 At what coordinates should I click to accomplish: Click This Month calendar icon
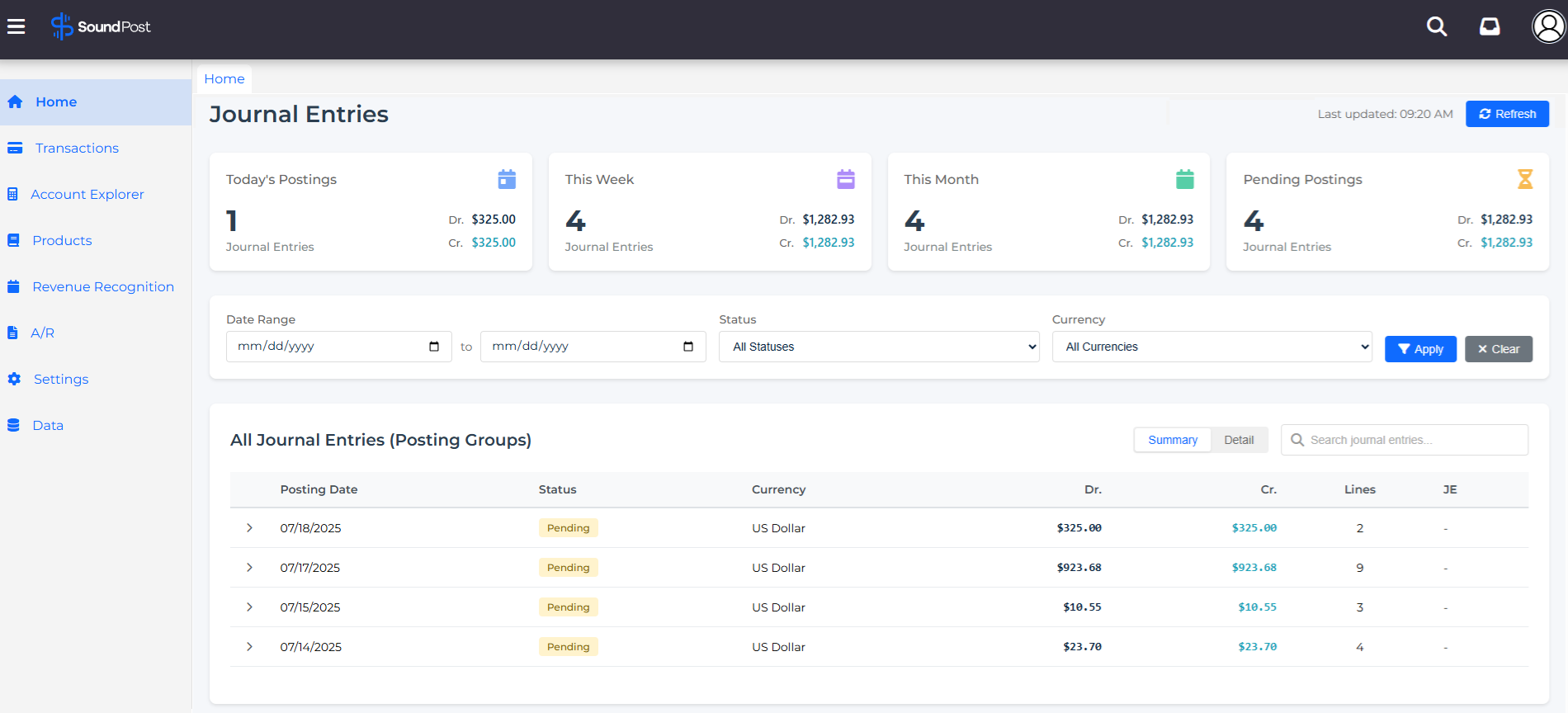point(1185,179)
